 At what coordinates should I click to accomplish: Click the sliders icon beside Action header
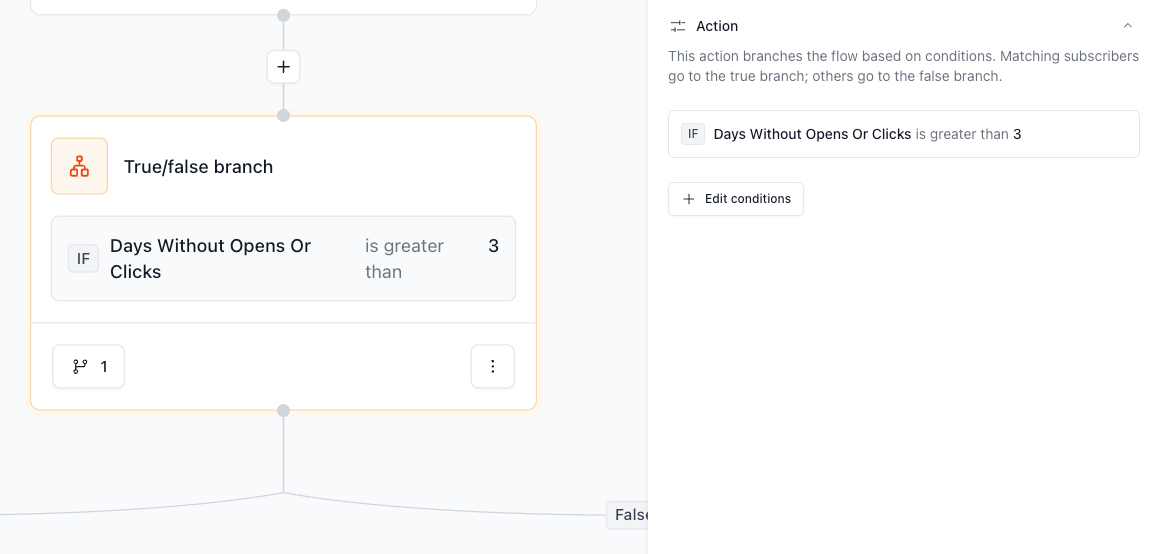(678, 26)
